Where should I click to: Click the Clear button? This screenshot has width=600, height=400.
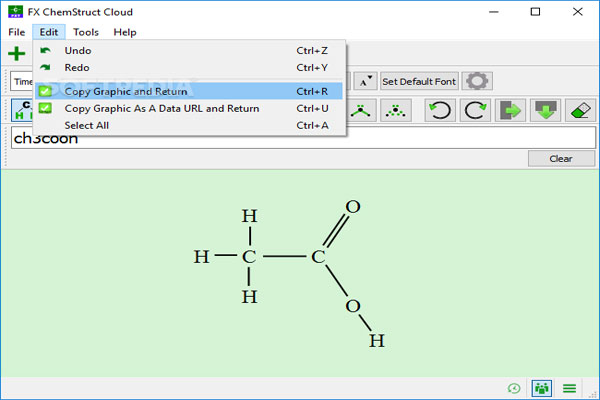click(560, 158)
